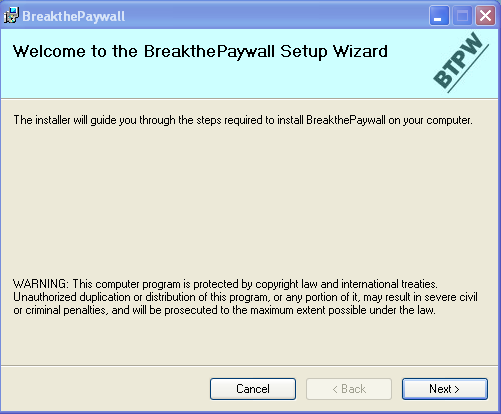Cancel the BreakthePaywall installation
Viewport: 501px width, 414px height.
[x=253, y=389]
